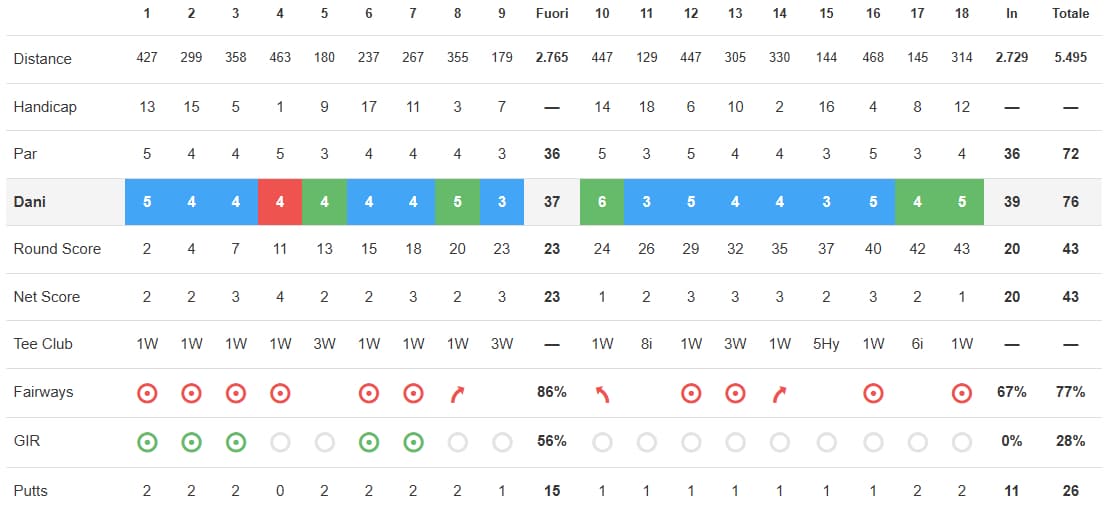1111x512 pixels.
Task: Click the missed-left fairway arrow on hole 10
Action: [x=602, y=393]
